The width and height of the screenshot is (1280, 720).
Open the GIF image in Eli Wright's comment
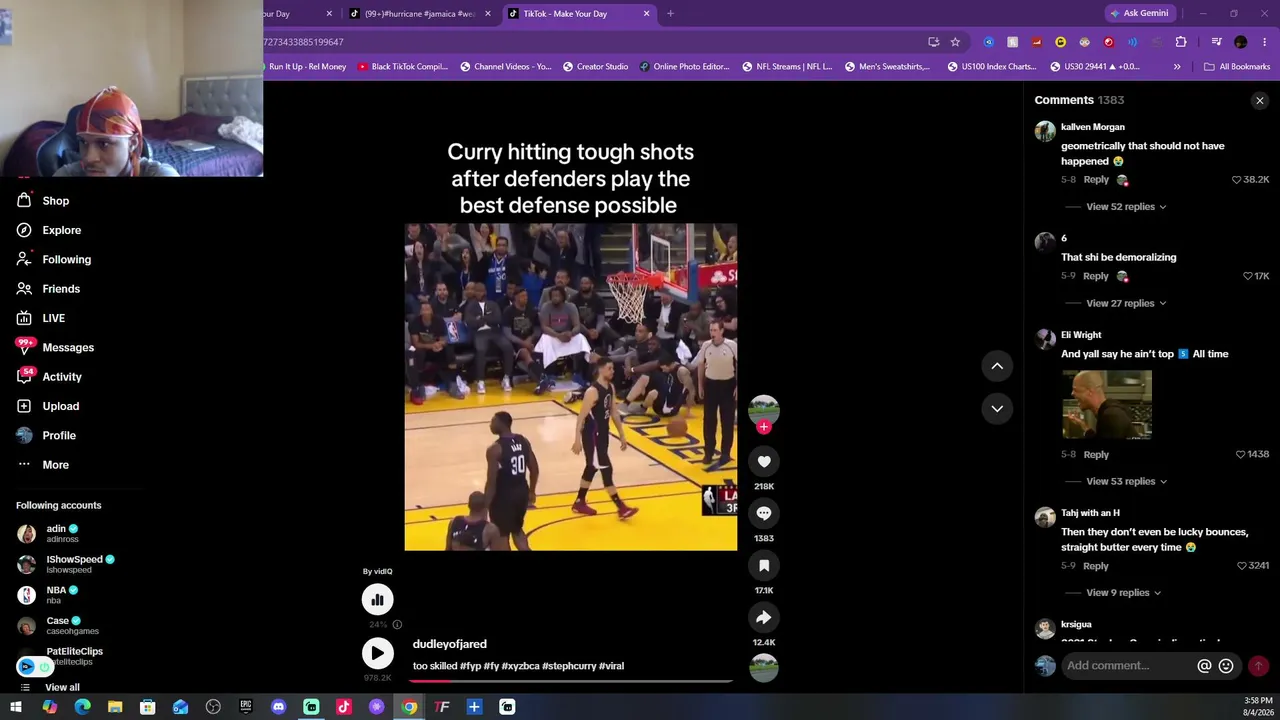[x=1107, y=405]
